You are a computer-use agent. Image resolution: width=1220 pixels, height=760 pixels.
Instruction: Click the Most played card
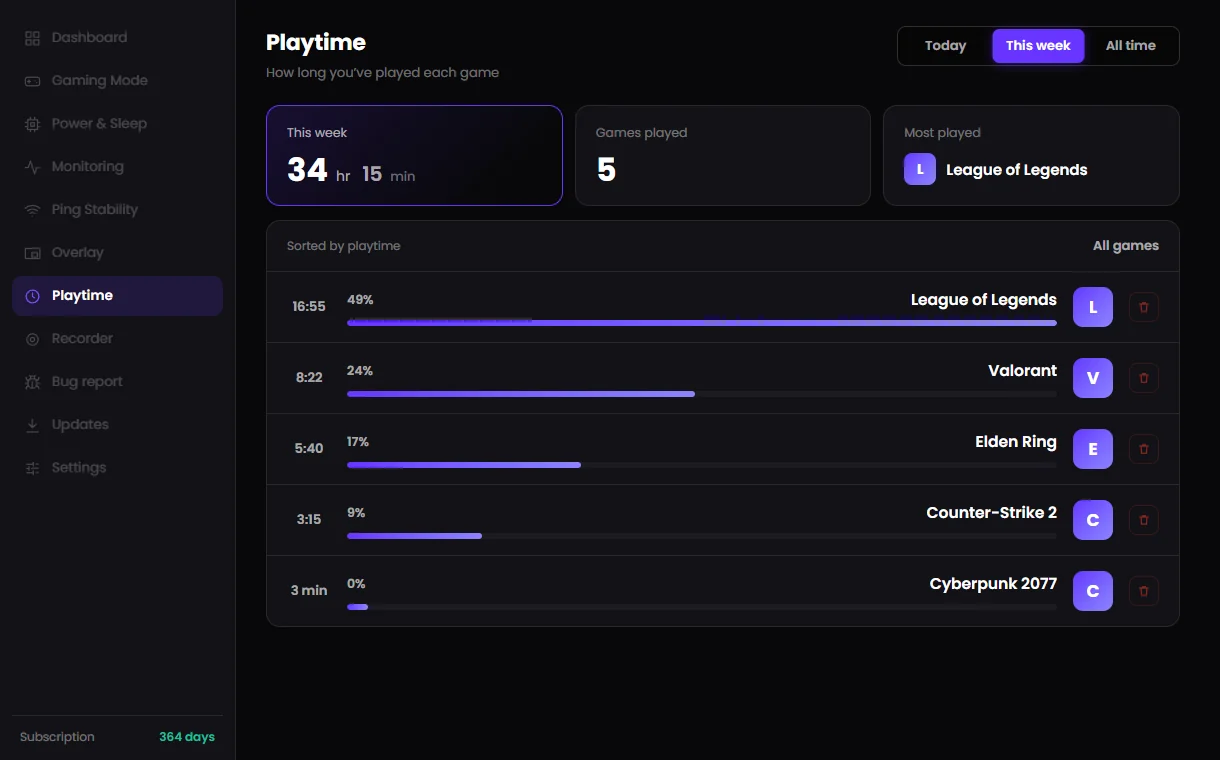click(1031, 155)
